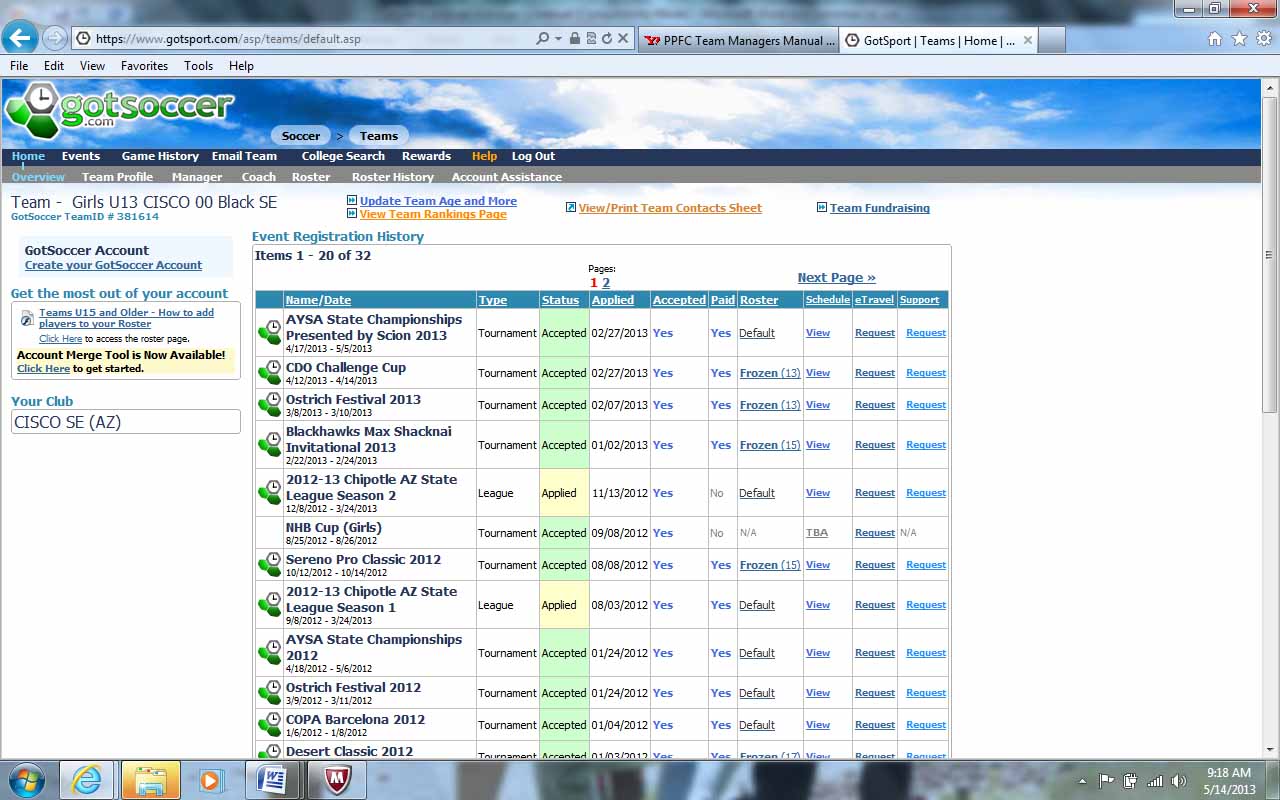The width and height of the screenshot is (1280, 800).
Task: Click the address bar dropdown arrow
Action: click(x=559, y=39)
